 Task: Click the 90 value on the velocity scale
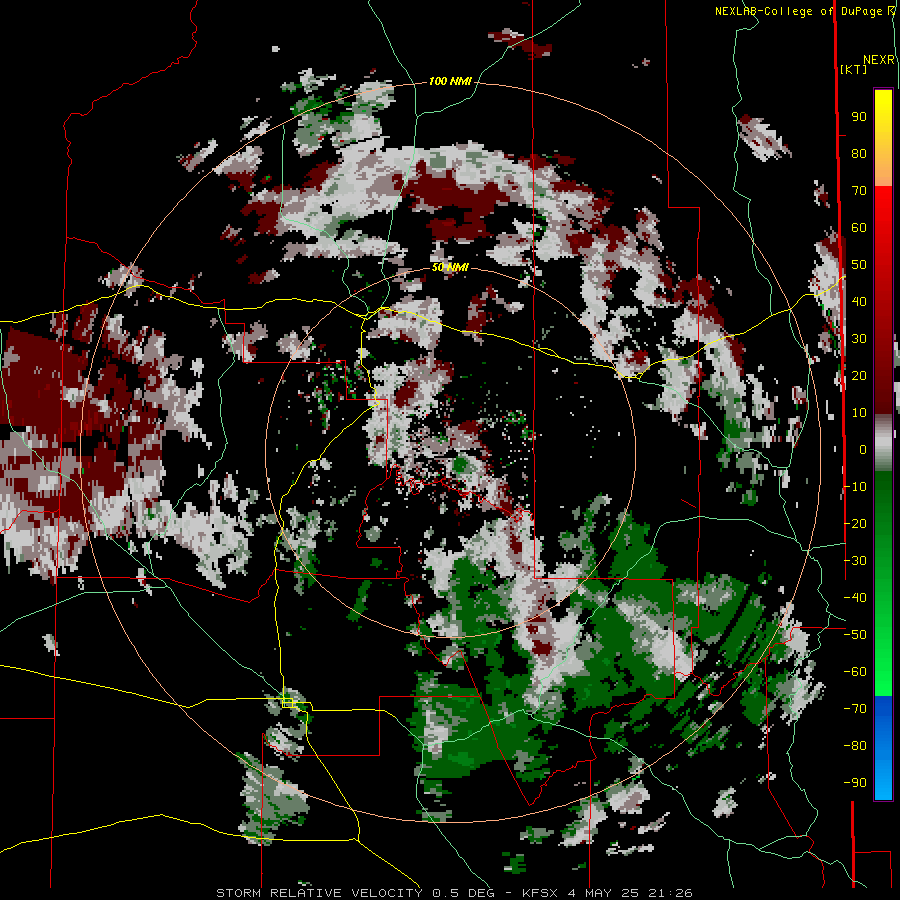point(859,117)
